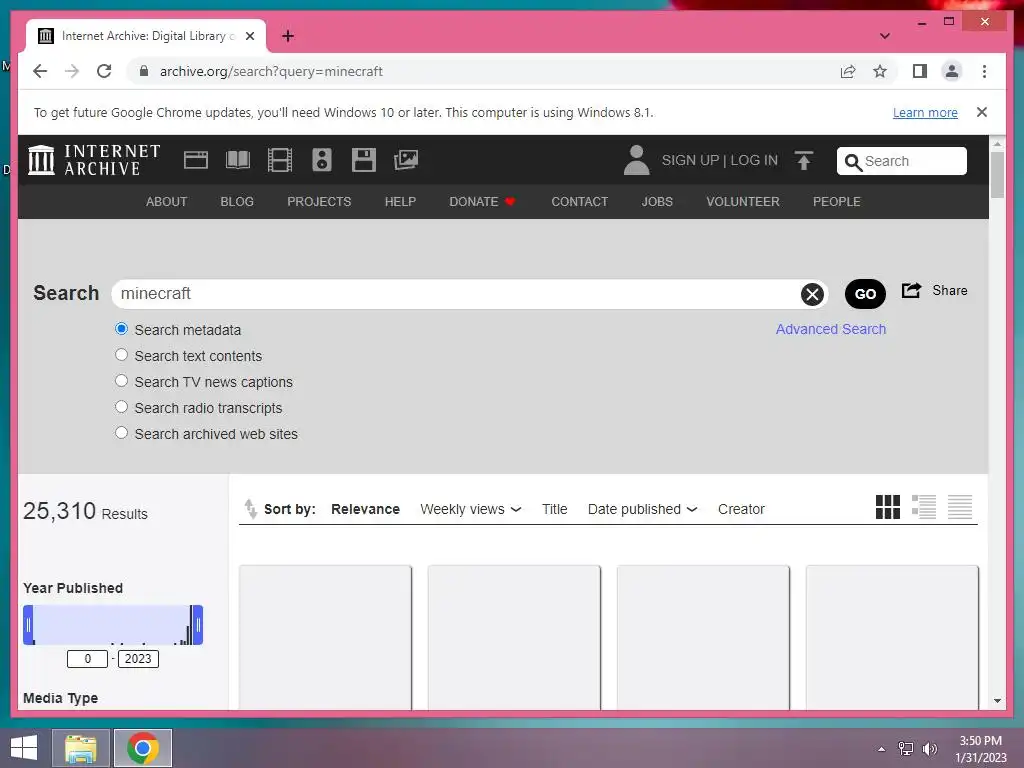Select the Internet Archive browser tab
This screenshot has height=768, width=1024.
[x=145, y=36]
